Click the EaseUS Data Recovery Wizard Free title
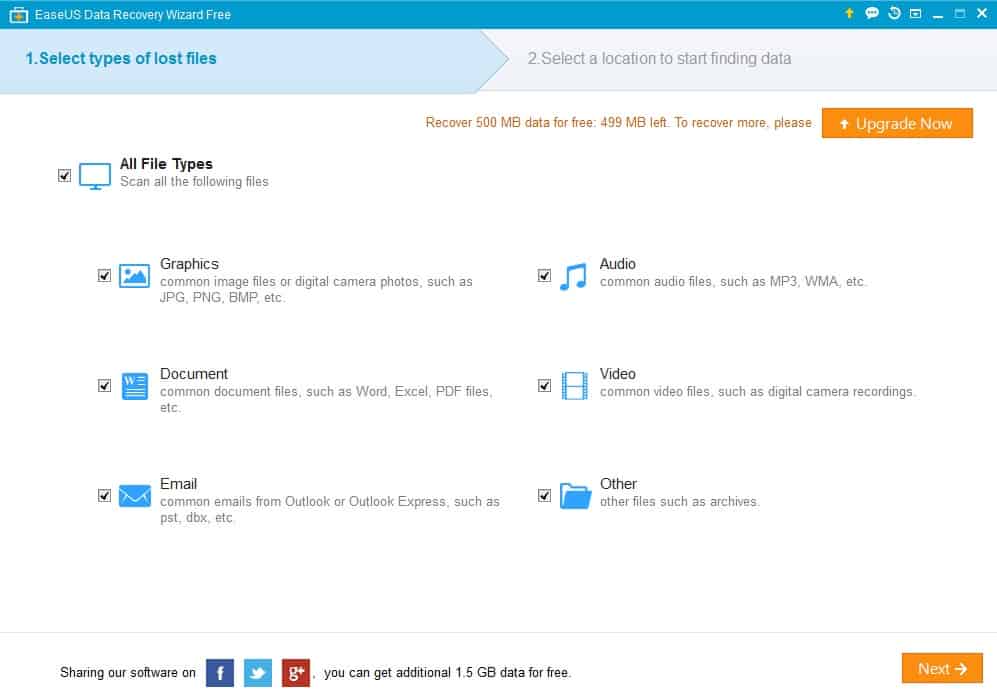 [133, 15]
